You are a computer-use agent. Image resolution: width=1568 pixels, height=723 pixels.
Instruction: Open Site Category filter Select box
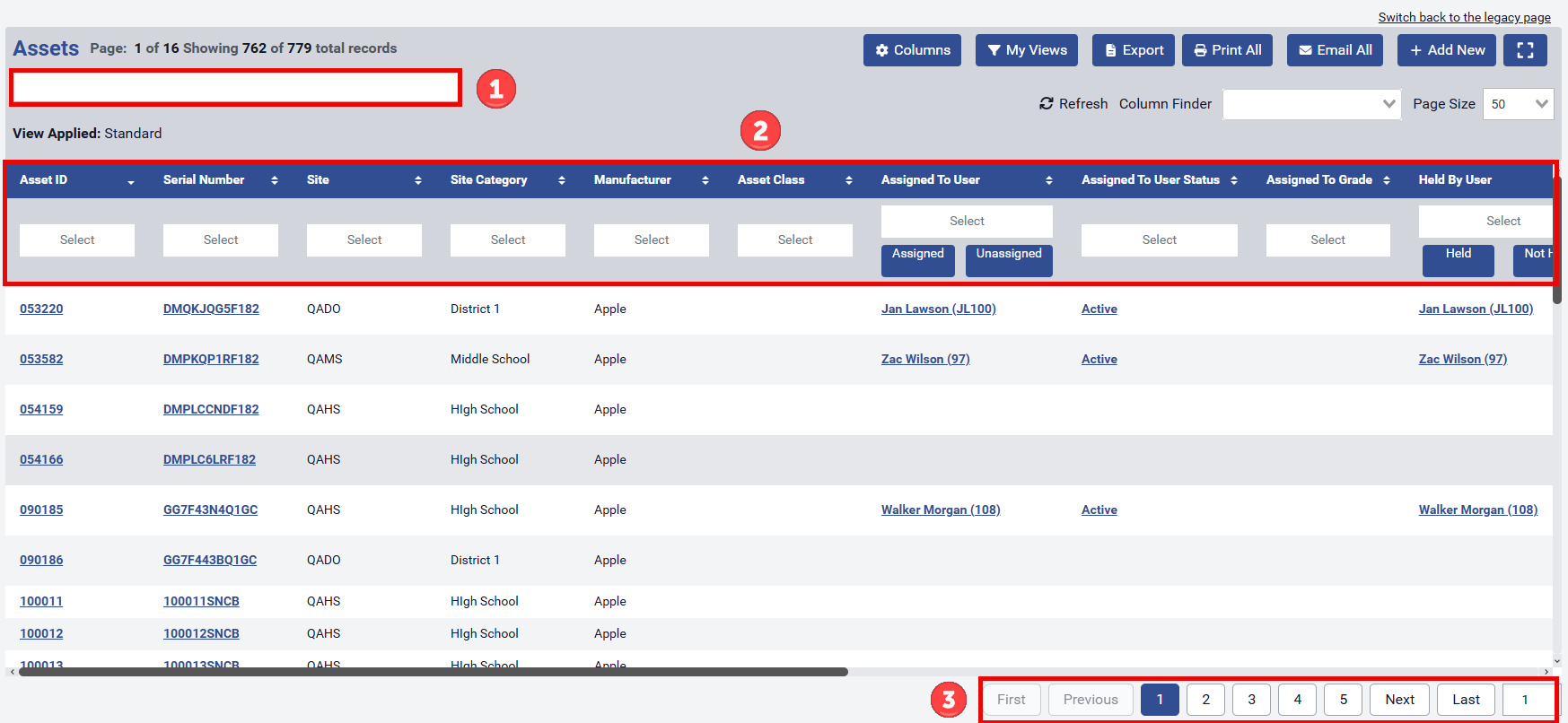(508, 240)
